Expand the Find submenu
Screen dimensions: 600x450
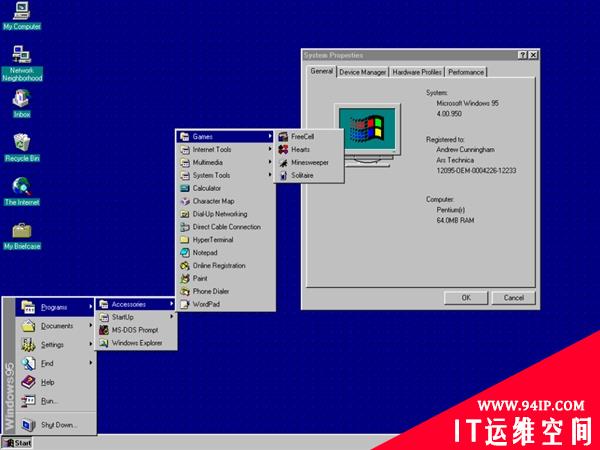[x=55, y=364]
